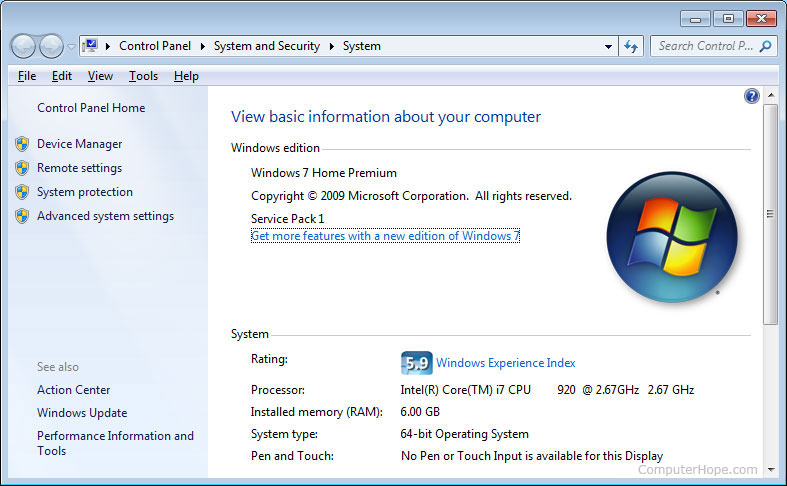The height and width of the screenshot is (486, 787).
Task: Click the 5.9 rating badge icon
Action: pos(417,363)
